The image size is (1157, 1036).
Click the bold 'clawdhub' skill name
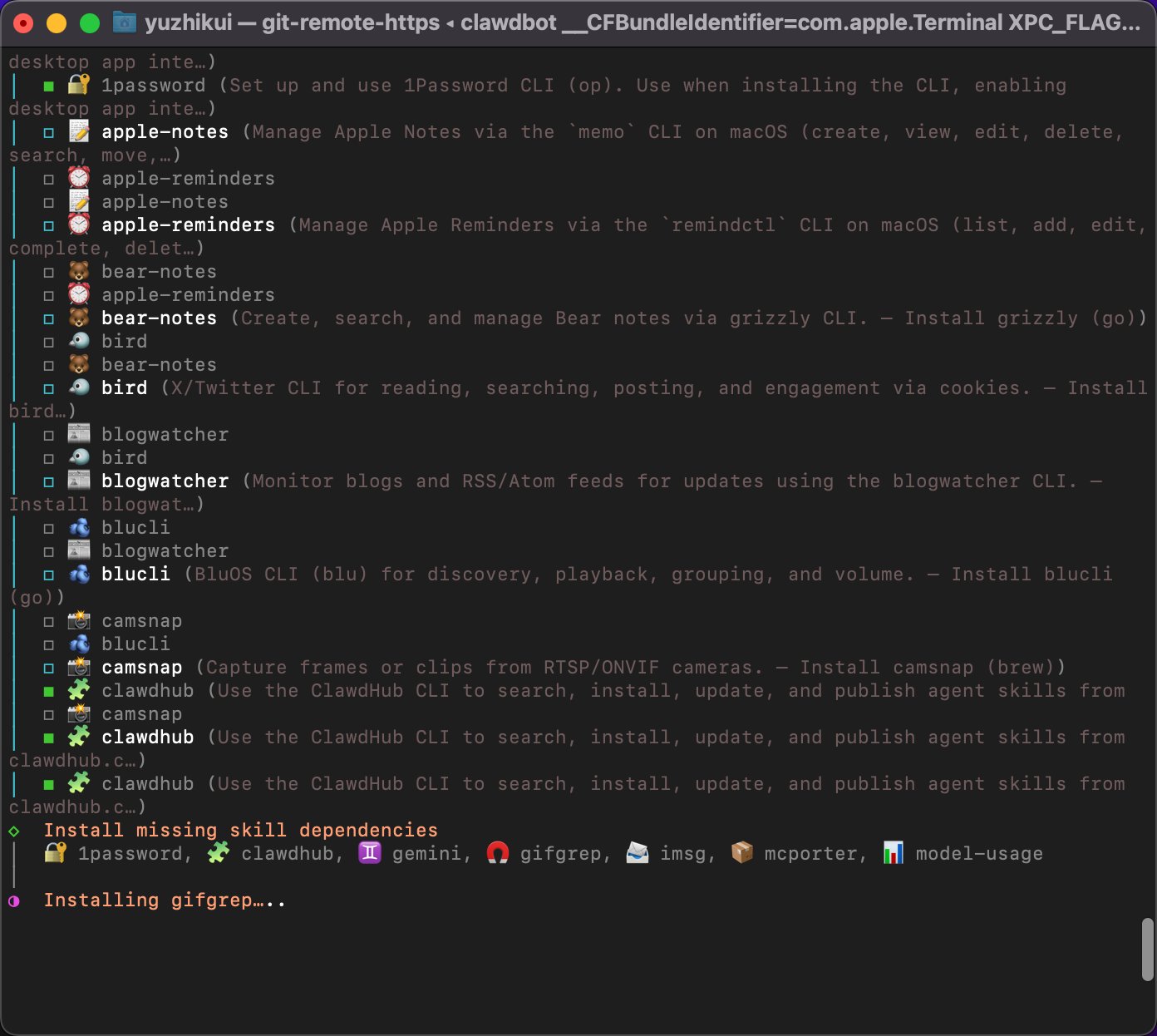coord(147,737)
